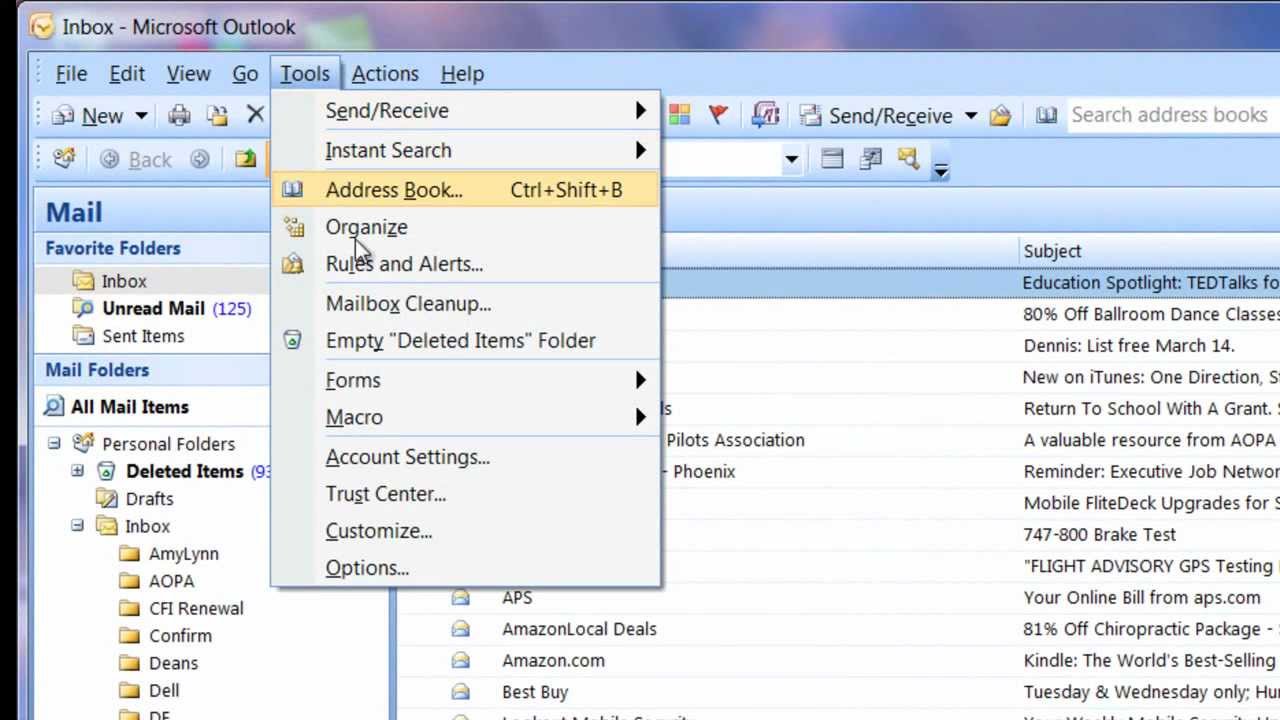Image resolution: width=1280 pixels, height=720 pixels.
Task: Open the View menu
Action: (188, 74)
